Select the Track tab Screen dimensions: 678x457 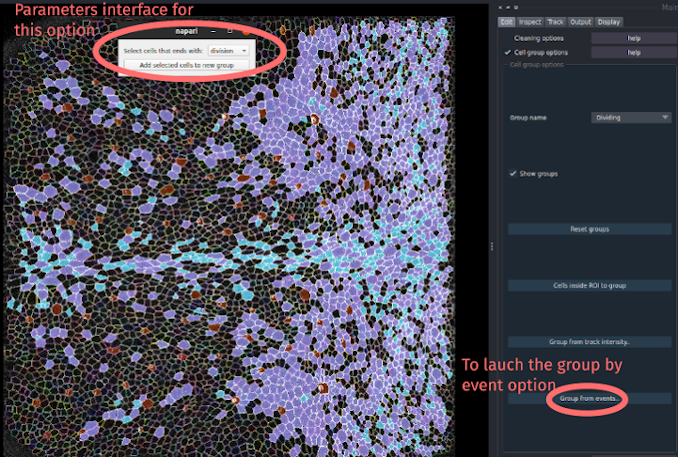click(555, 21)
